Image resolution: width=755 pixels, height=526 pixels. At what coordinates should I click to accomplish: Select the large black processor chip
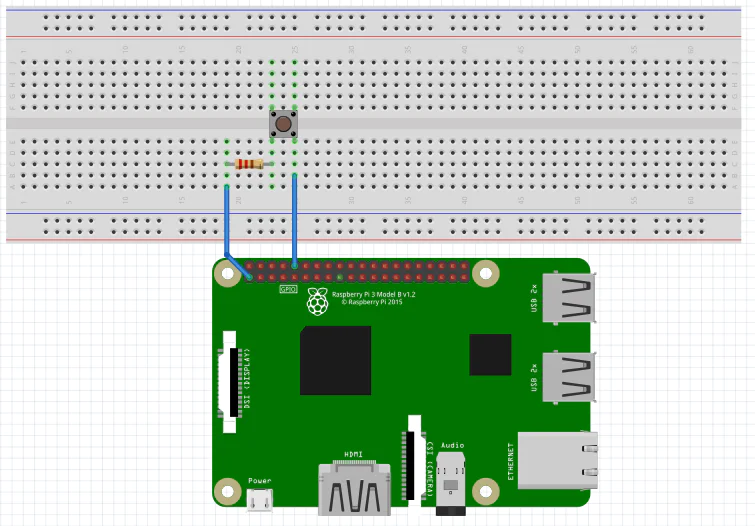point(336,360)
